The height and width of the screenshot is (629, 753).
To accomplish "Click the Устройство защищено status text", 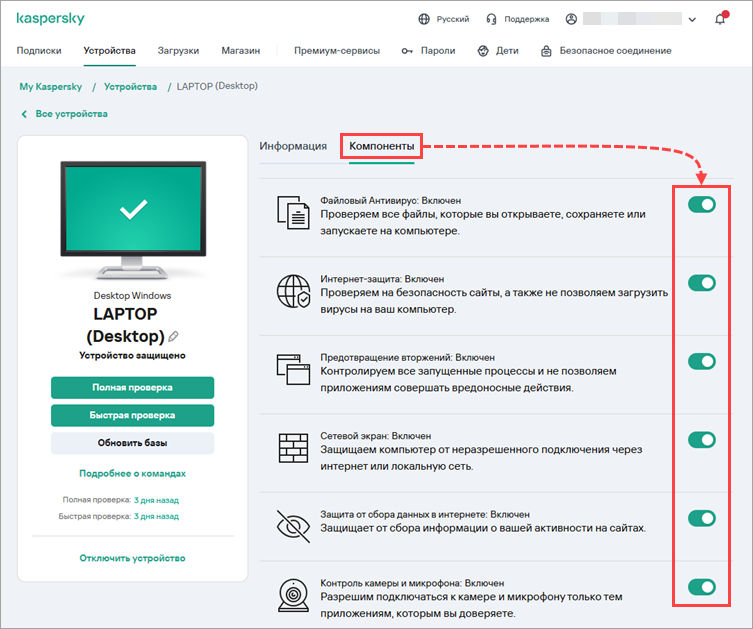I will click(x=133, y=355).
